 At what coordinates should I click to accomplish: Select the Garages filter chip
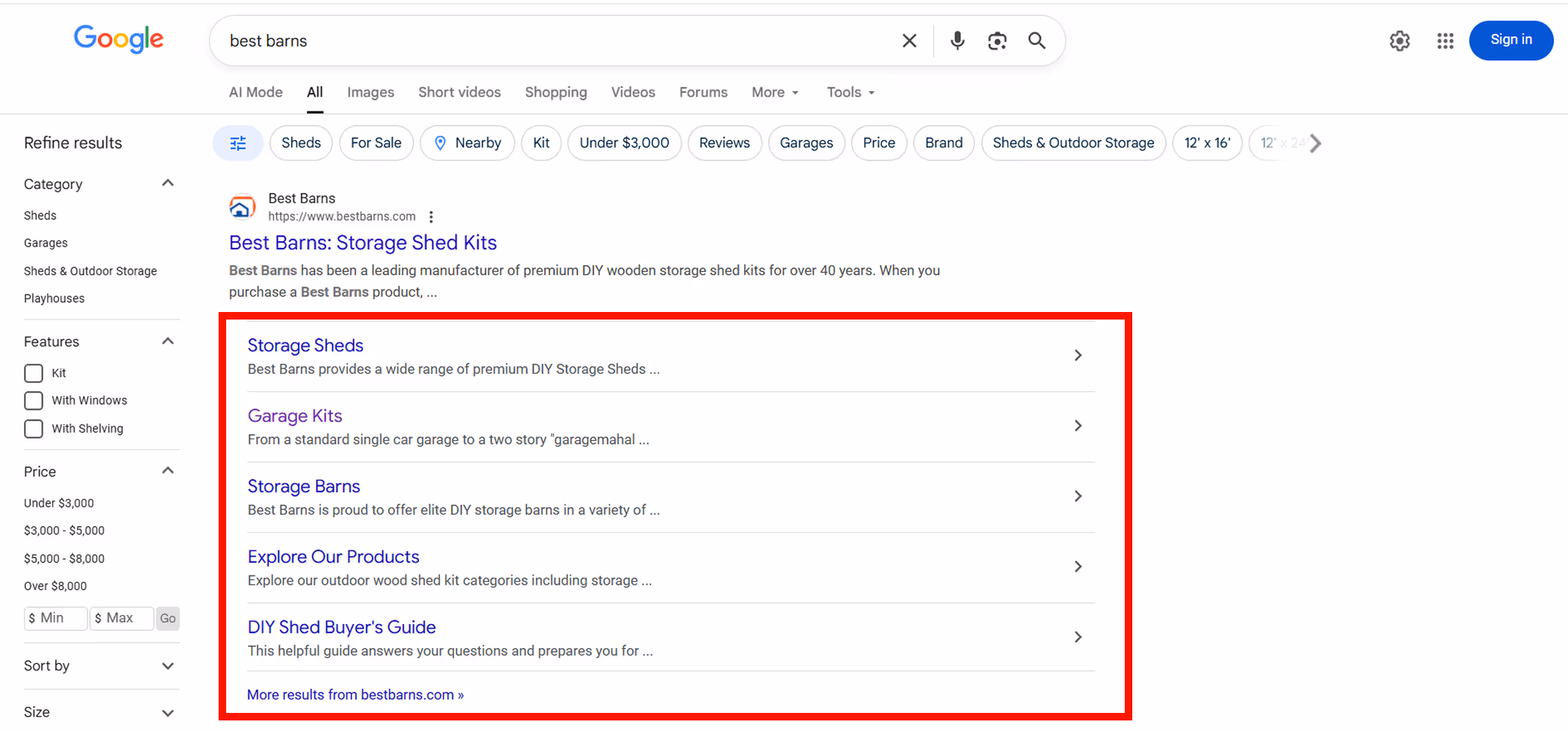click(807, 143)
